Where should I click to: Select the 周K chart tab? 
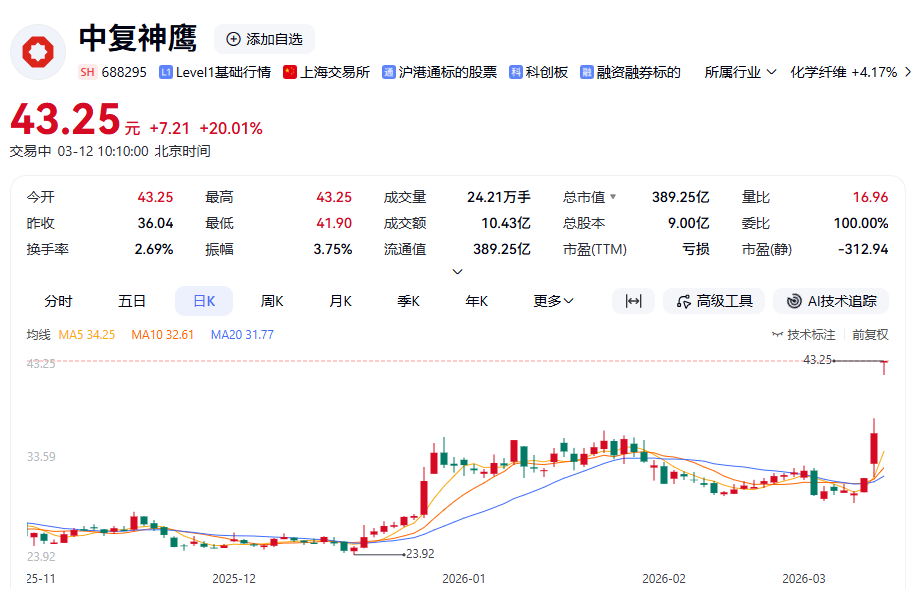272,301
